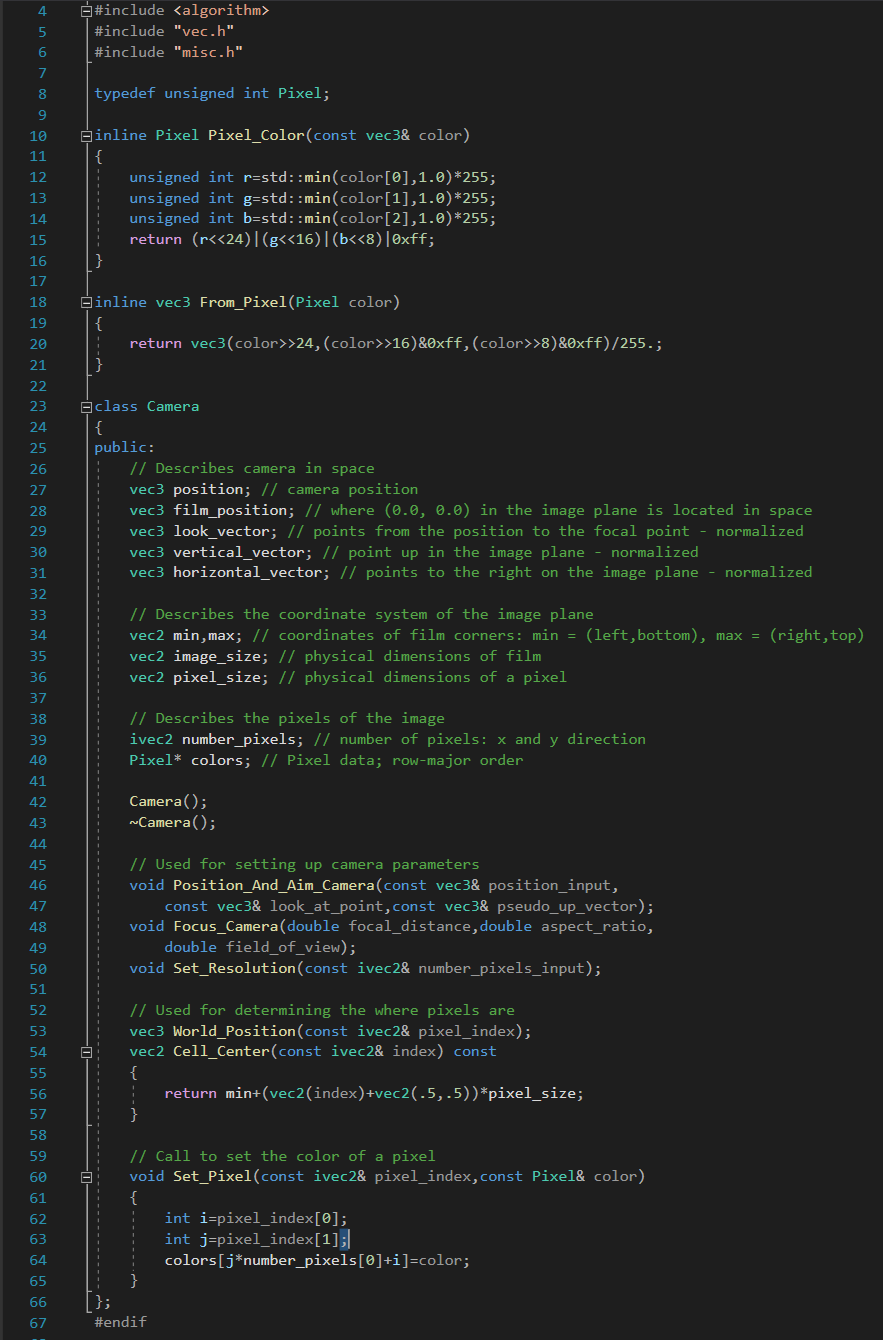Collapse the Pixel_Color function body
Screen dimensions: 883x1340
click(x=84, y=134)
